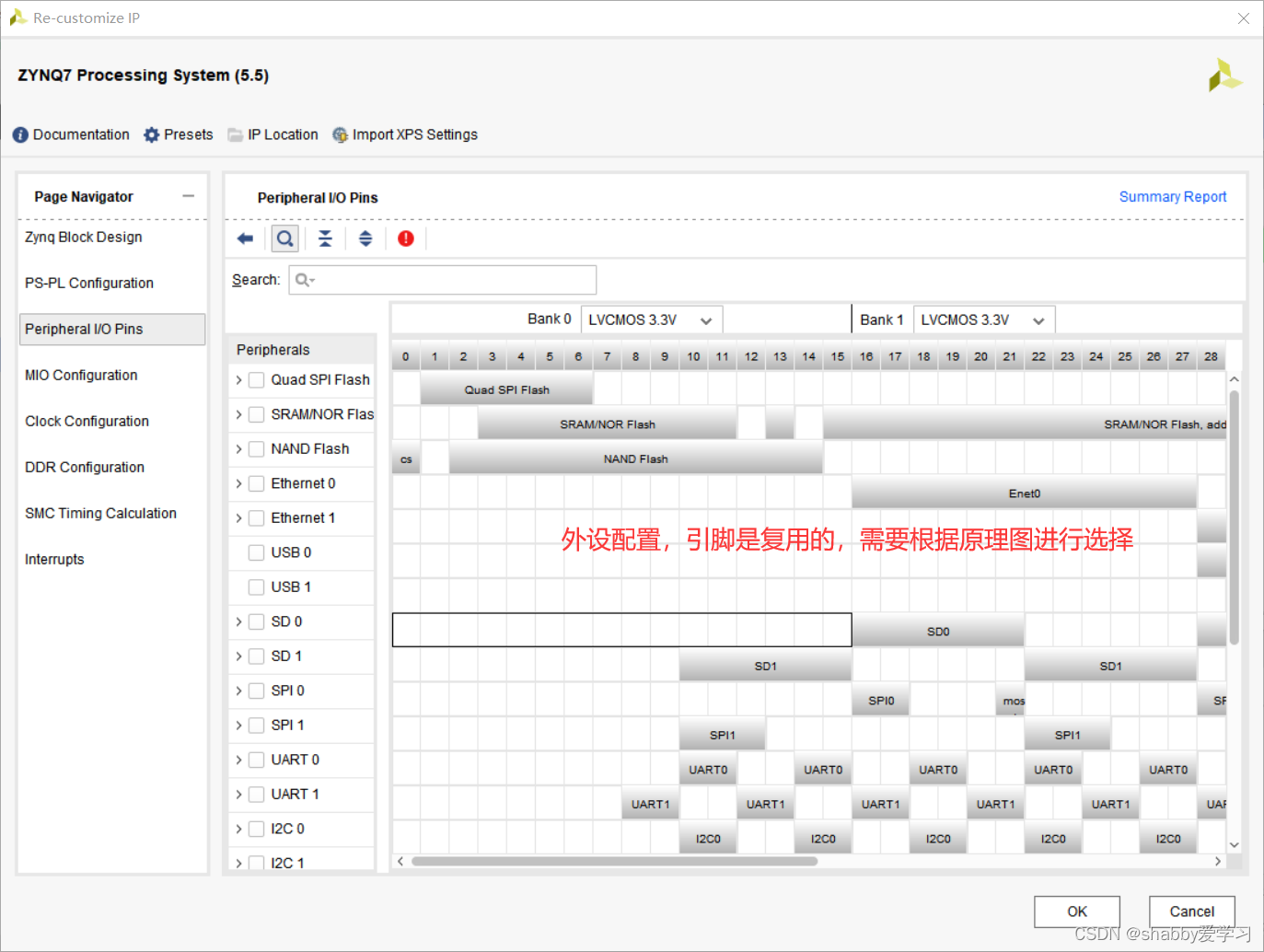Enable the USB 1 checkbox

point(257,587)
